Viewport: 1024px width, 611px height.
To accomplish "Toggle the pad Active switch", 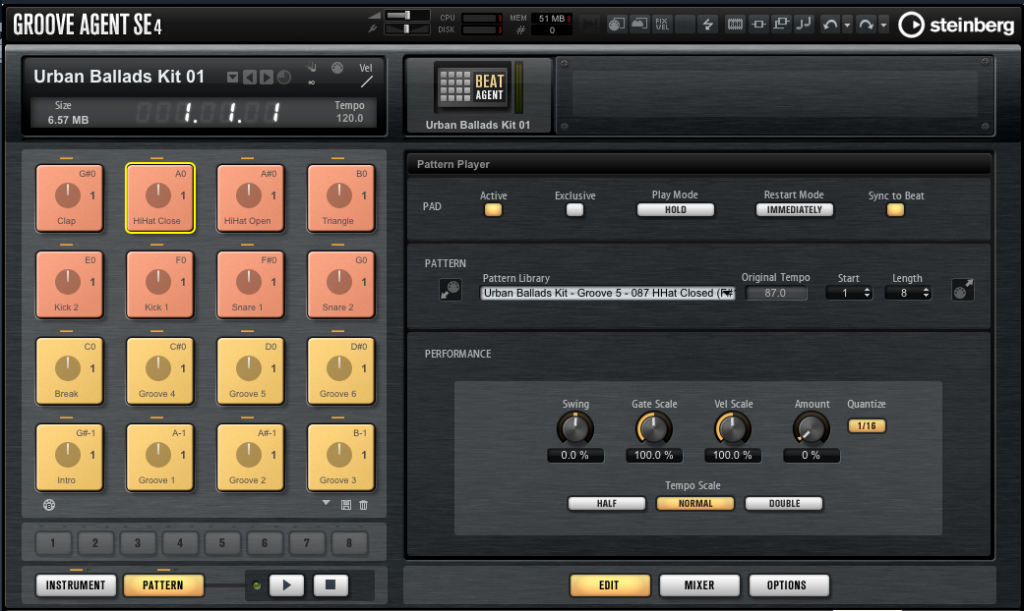I will coord(493,210).
